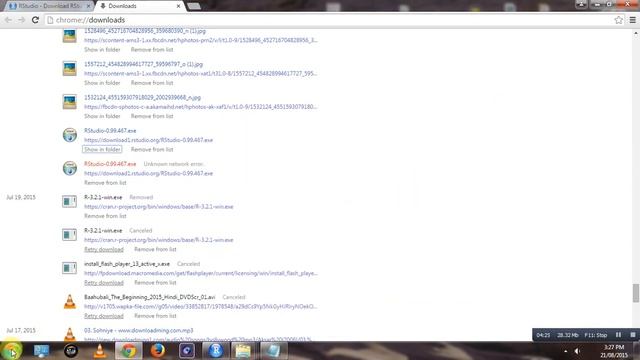Reload the Chrome downloads page

pyautogui.click(x=35, y=20)
